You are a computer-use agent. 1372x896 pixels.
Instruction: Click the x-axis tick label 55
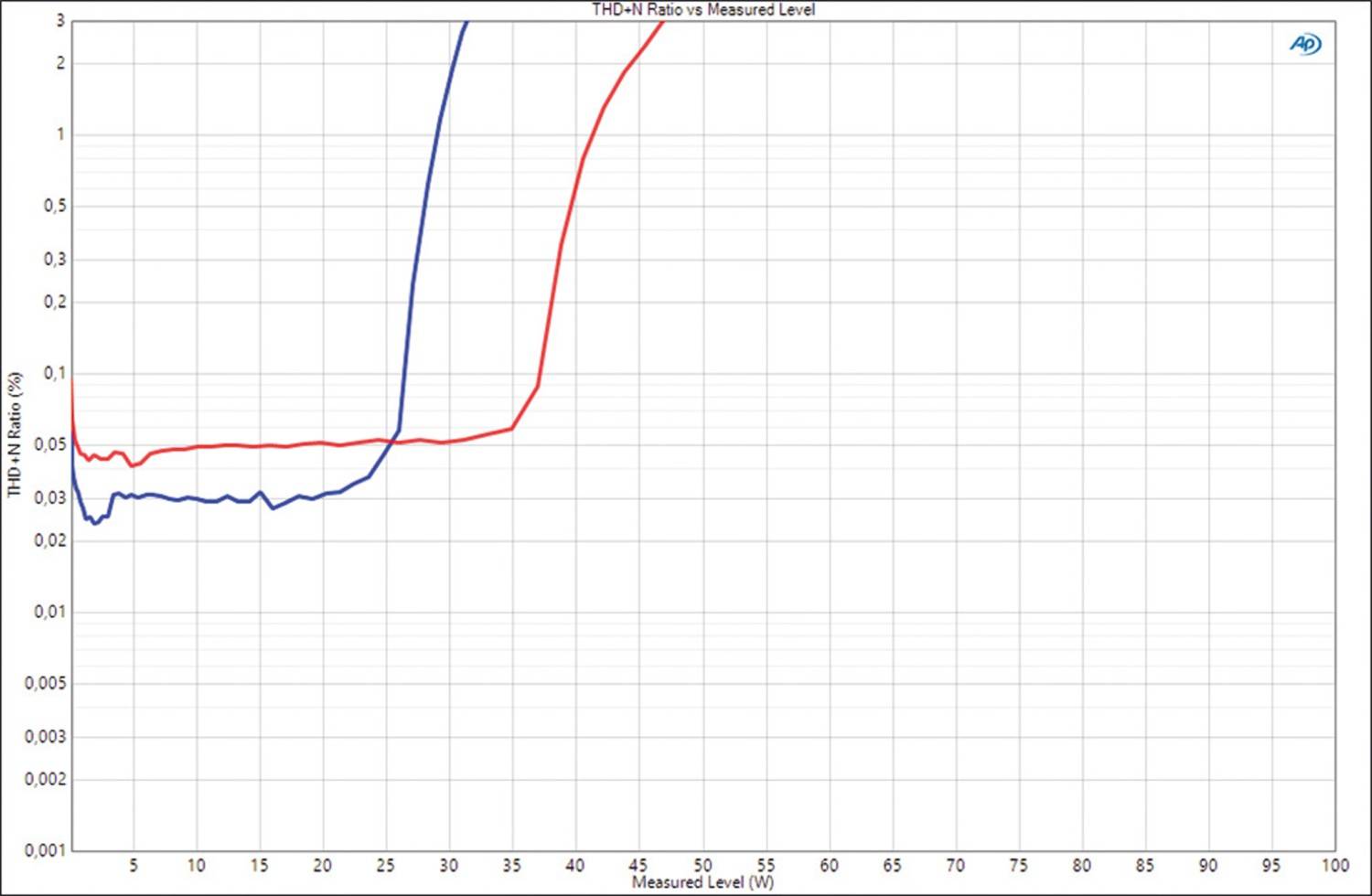[766, 865]
